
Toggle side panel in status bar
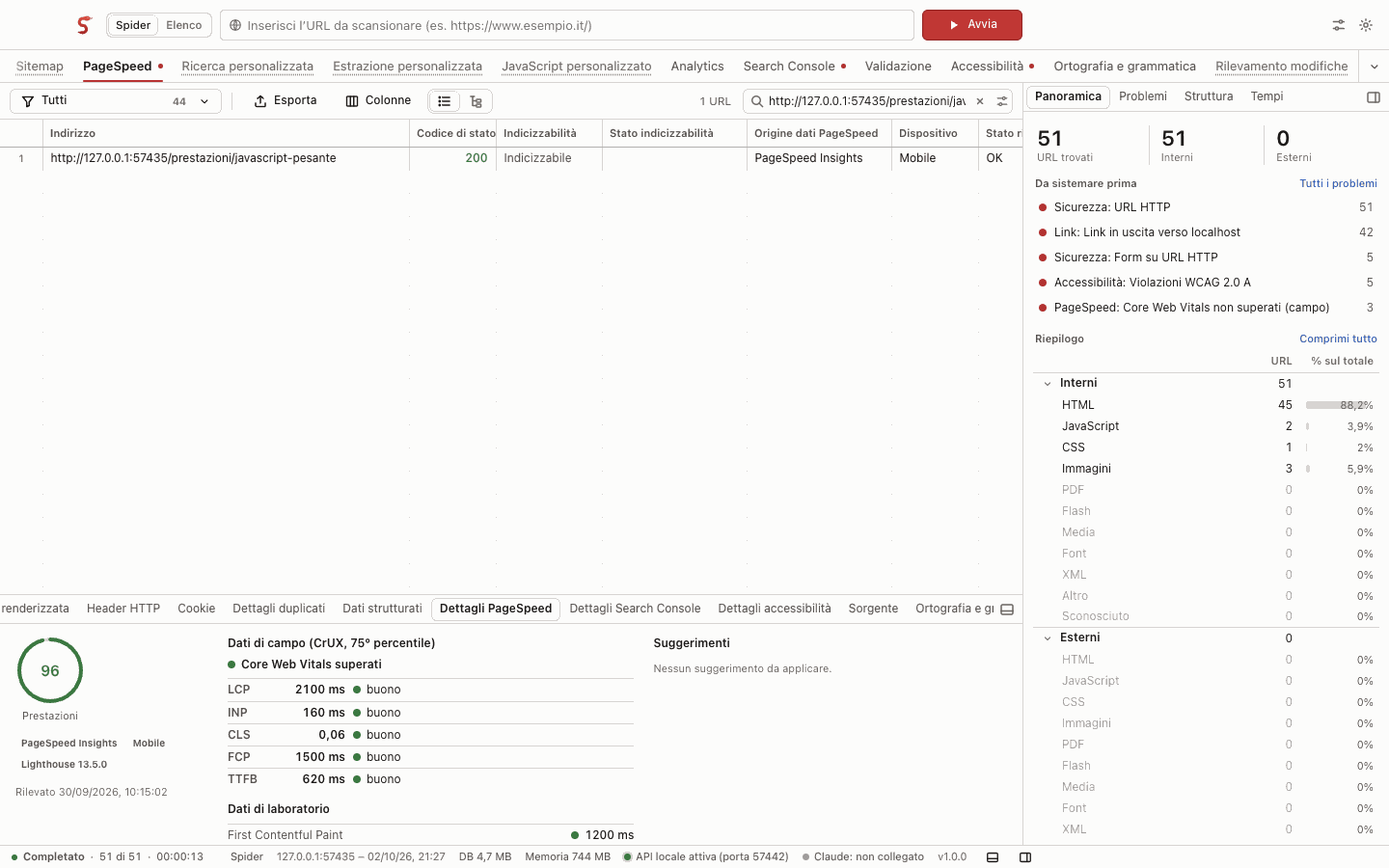click(1025, 857)
